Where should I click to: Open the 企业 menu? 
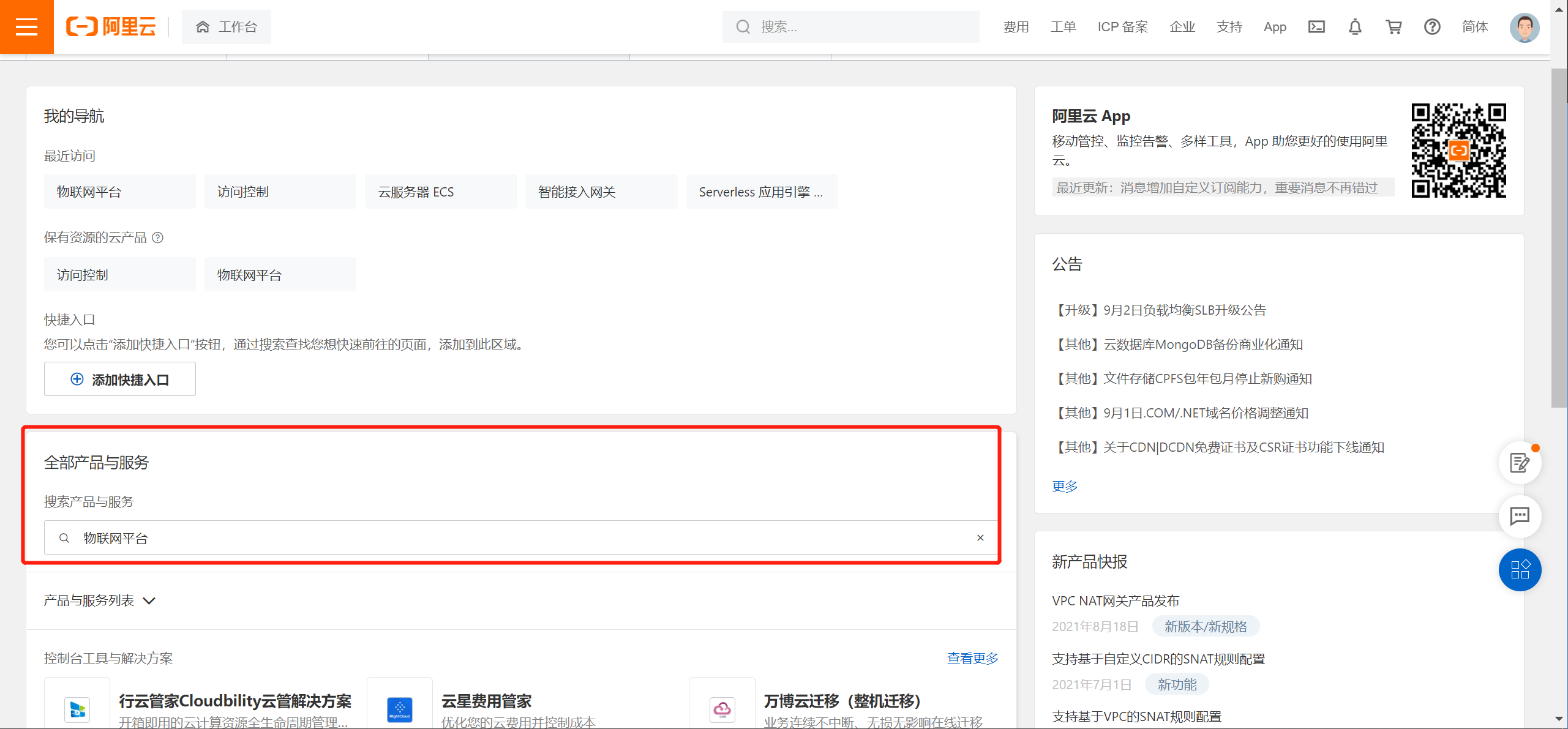tap(1182, 27)
